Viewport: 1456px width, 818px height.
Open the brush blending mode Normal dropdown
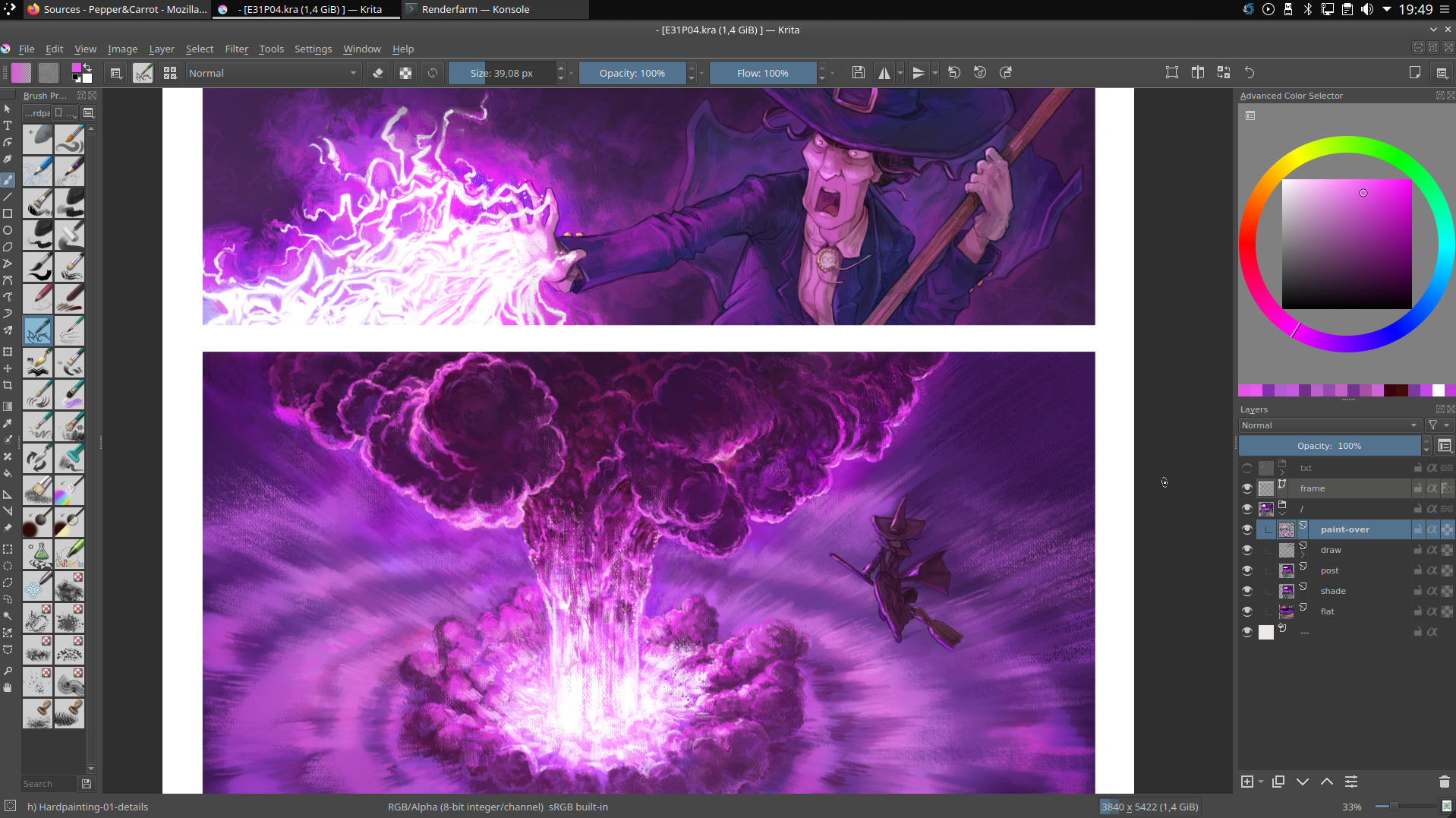[273, 73]
